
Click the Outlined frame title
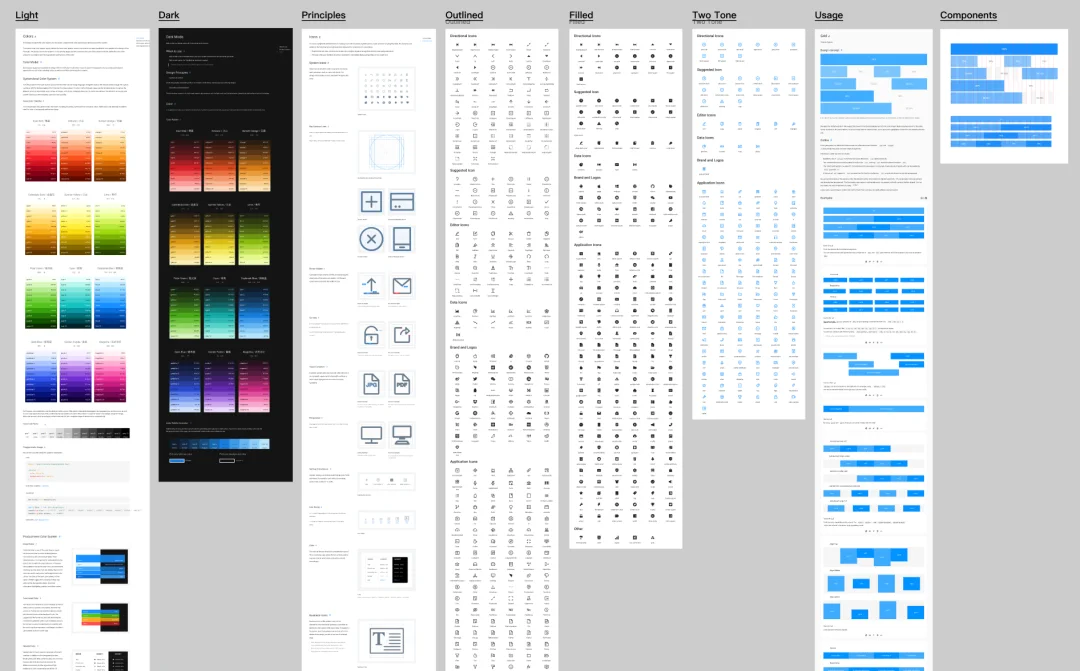point(464,15)
